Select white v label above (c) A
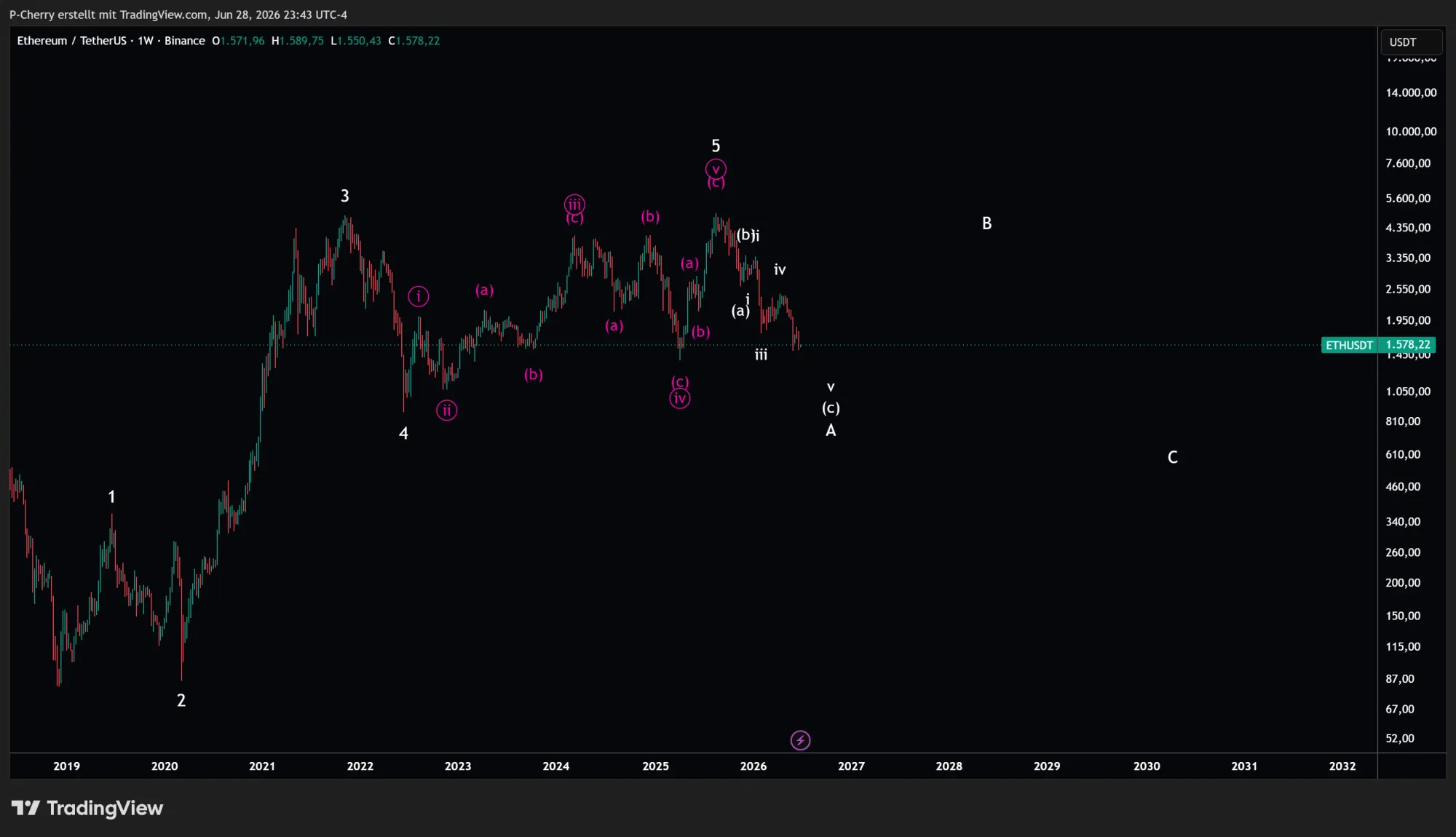The height and width of the screenshot is (837, 1456). click(831, 387)
